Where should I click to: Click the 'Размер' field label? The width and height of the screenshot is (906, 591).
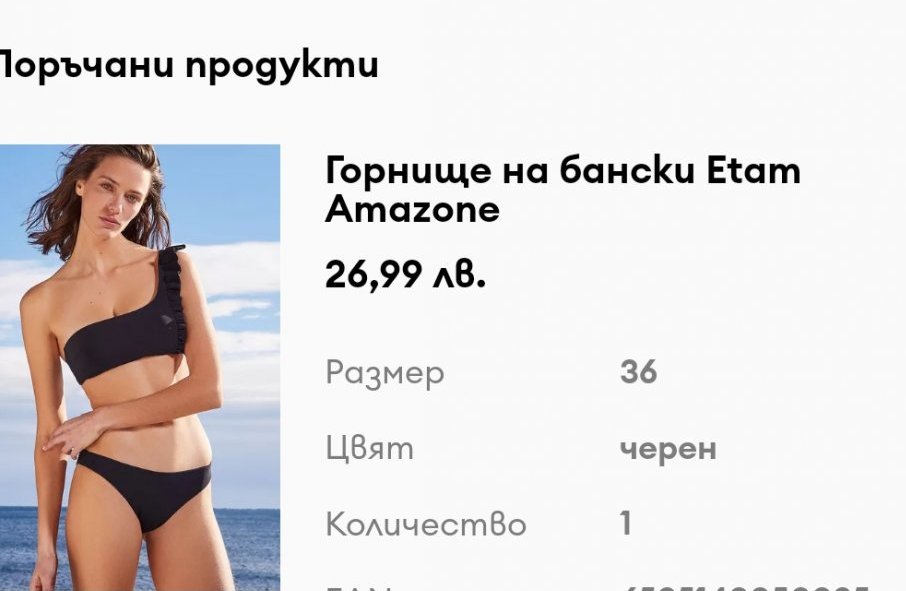(x=385, y=373)
